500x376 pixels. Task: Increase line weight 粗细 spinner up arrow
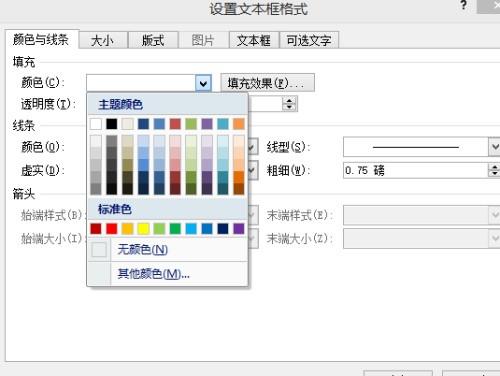[494, 167]
